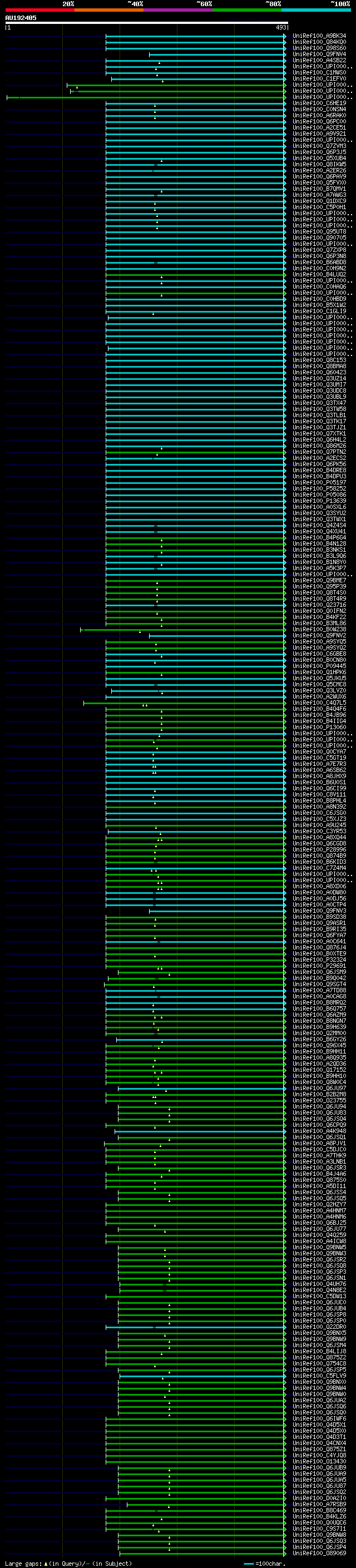Click the red 20% identity legend segment
356x1568 pixels.
tap(40, 11)
